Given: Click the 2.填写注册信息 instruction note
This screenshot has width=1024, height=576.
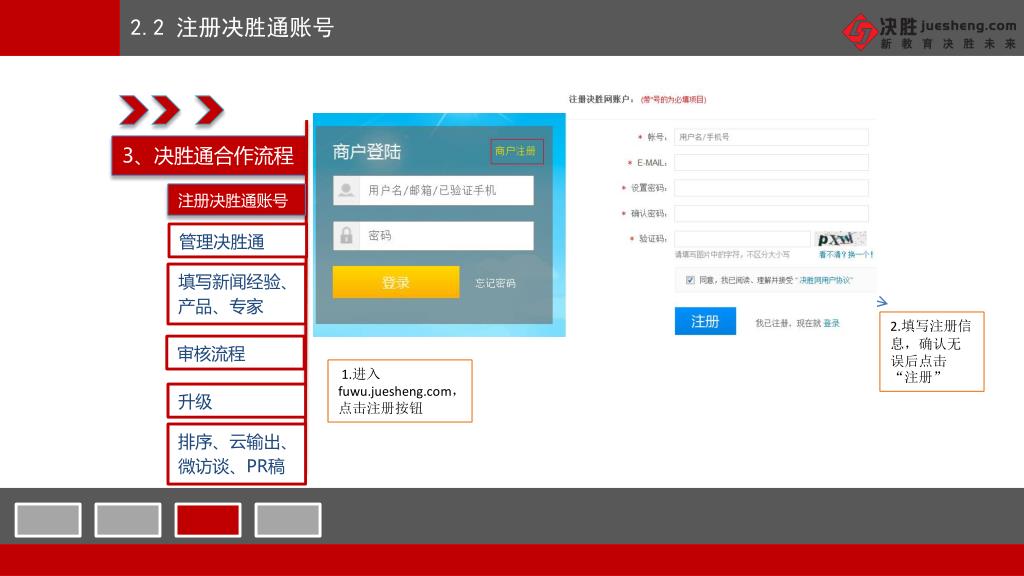Looking at the screenshot, I should [x=931, y=351].
